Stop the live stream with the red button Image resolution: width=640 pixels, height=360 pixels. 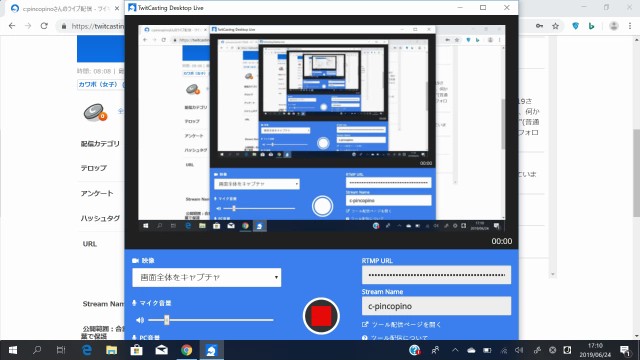click(x=321, y=316)
